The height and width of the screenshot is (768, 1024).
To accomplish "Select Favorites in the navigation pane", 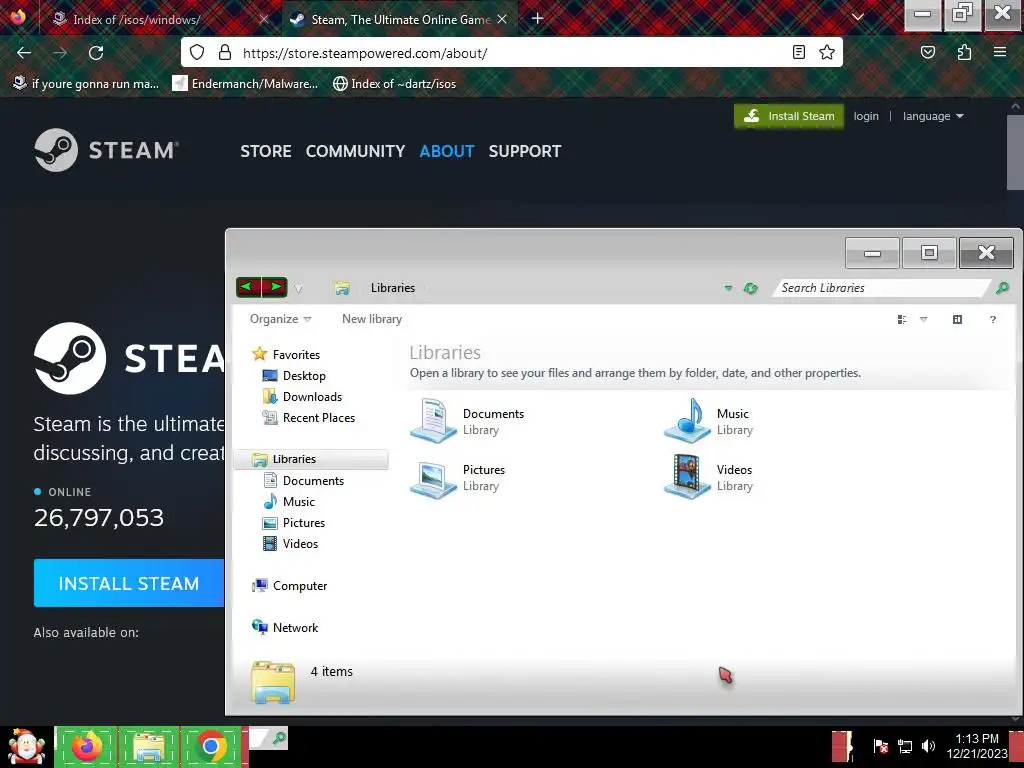I will coord(287,355).
